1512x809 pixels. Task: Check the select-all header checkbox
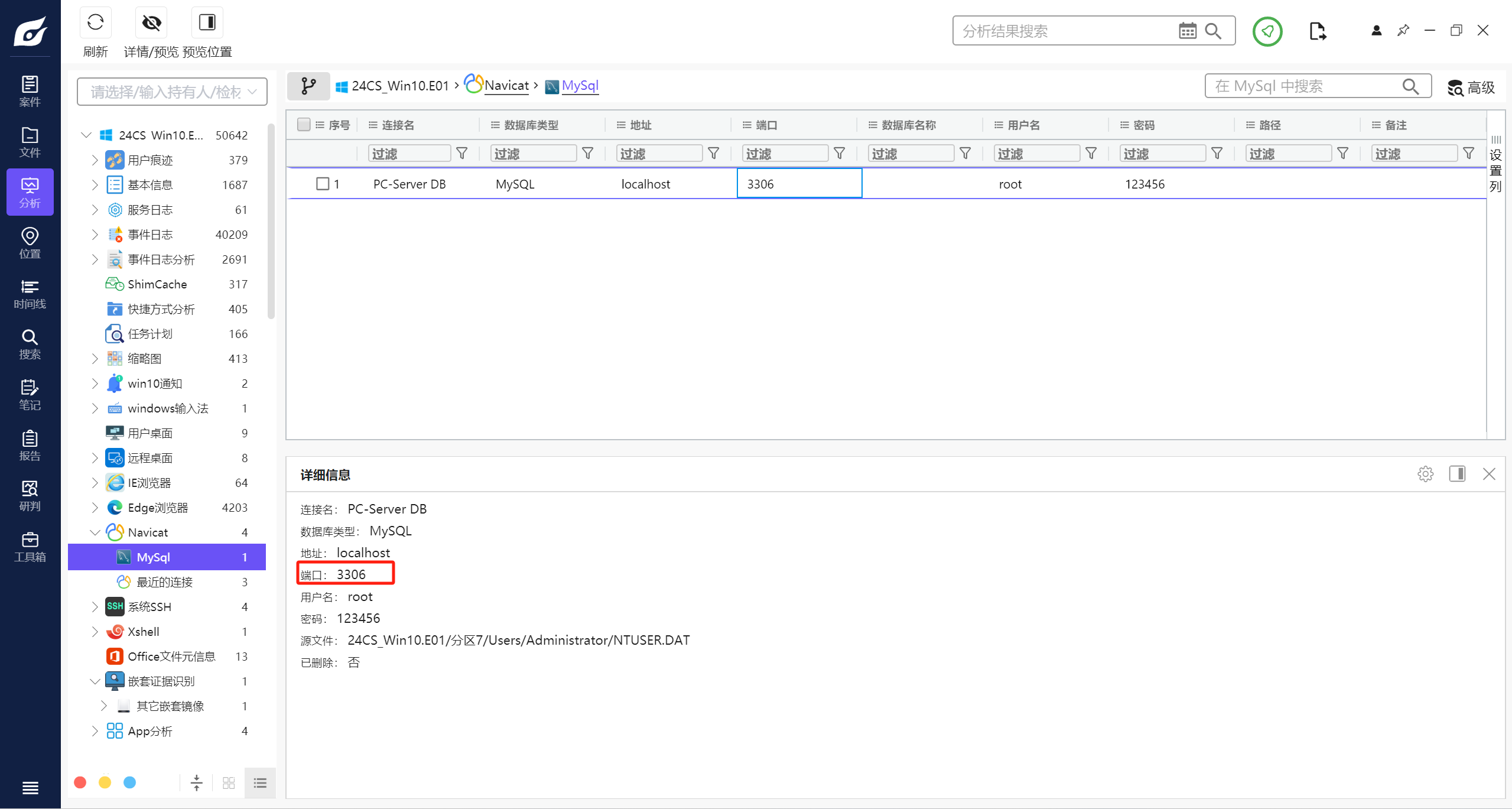(304, 125)
